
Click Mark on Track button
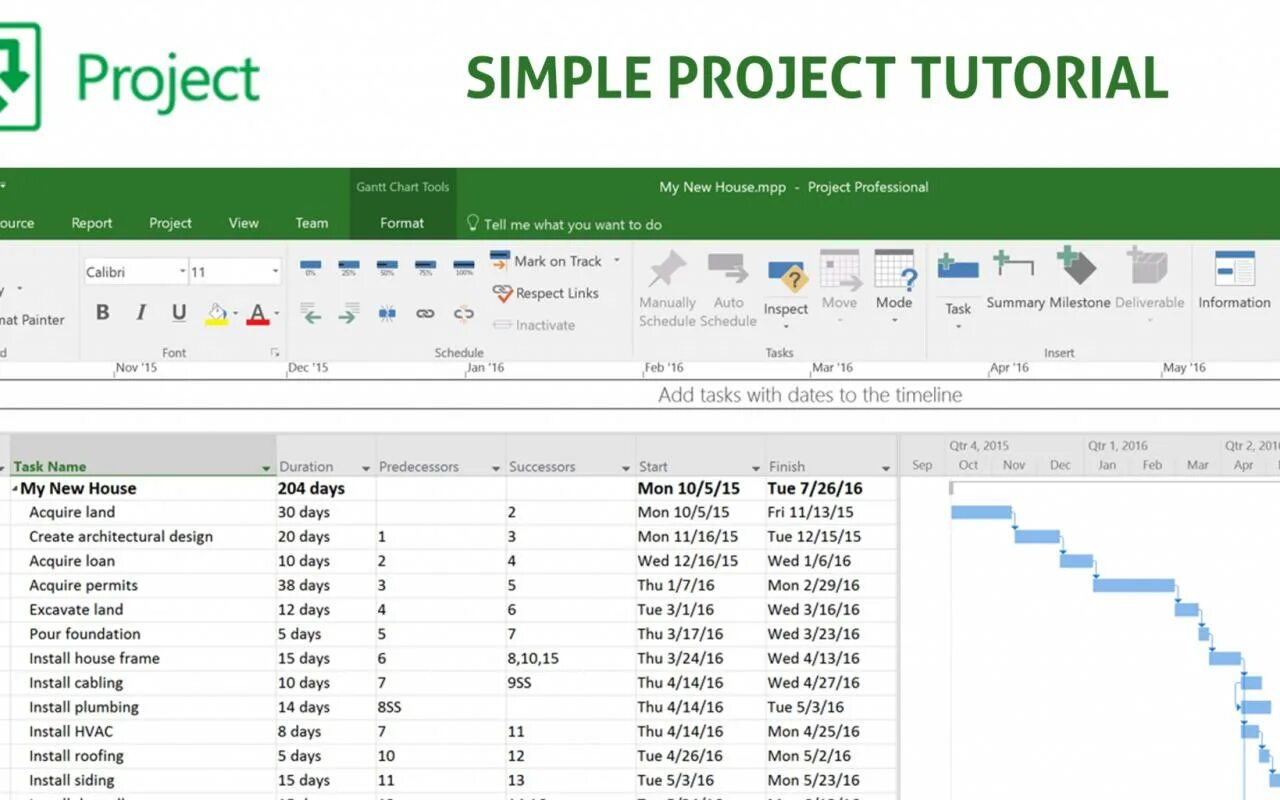point(547,261)
